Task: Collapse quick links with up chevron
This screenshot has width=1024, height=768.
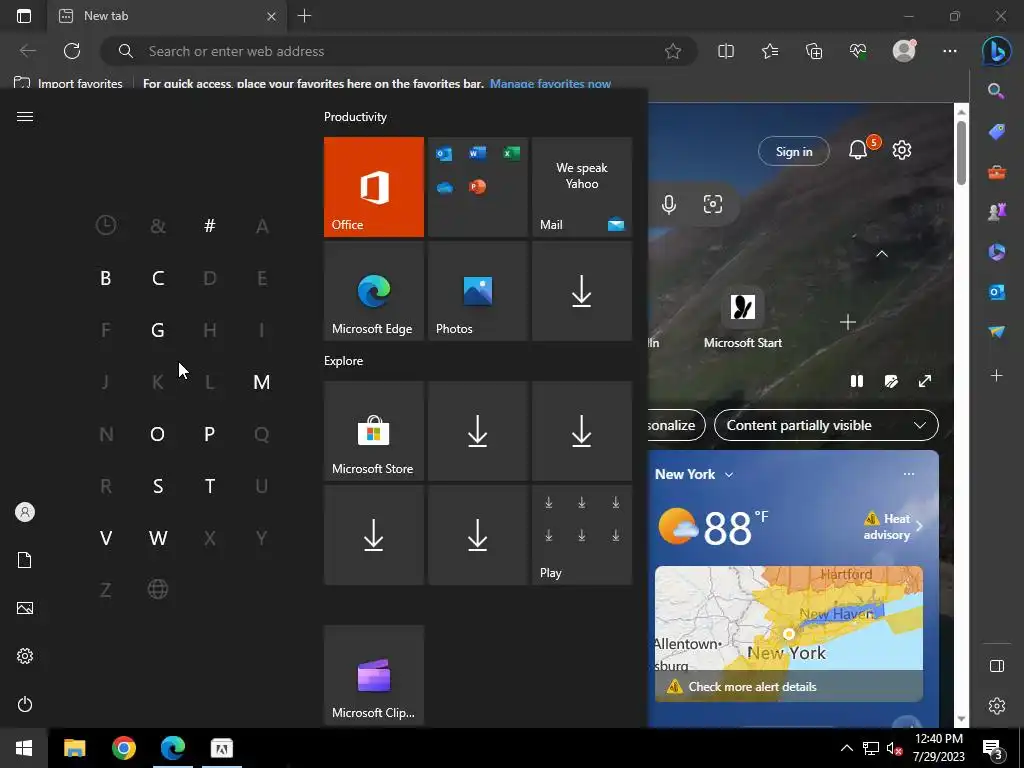Action: click(882, 253)
